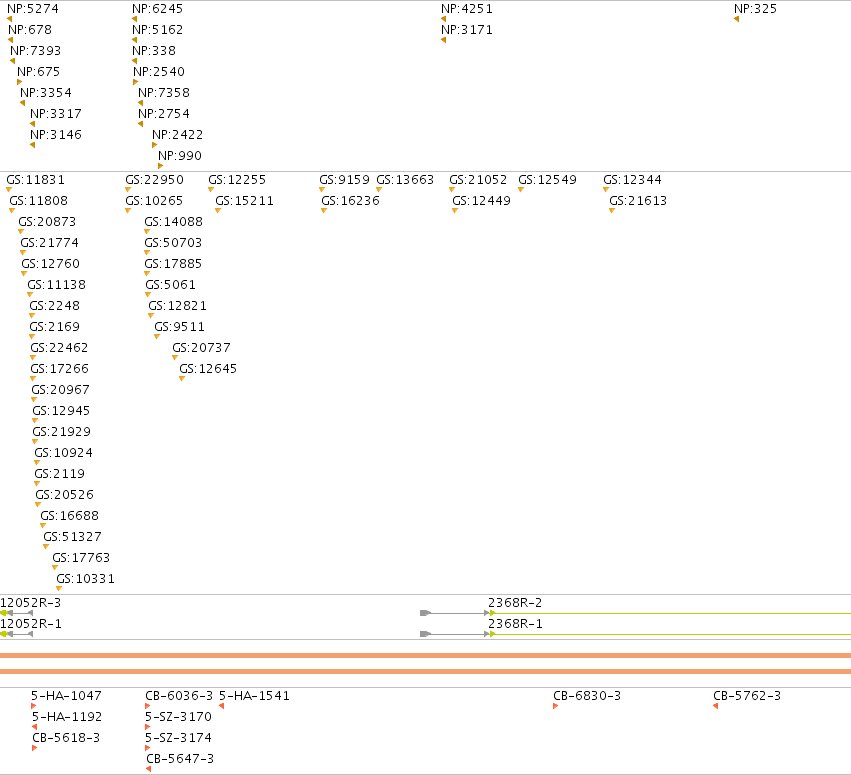Click the NP:3317 feature label

(x=56, y=114)
